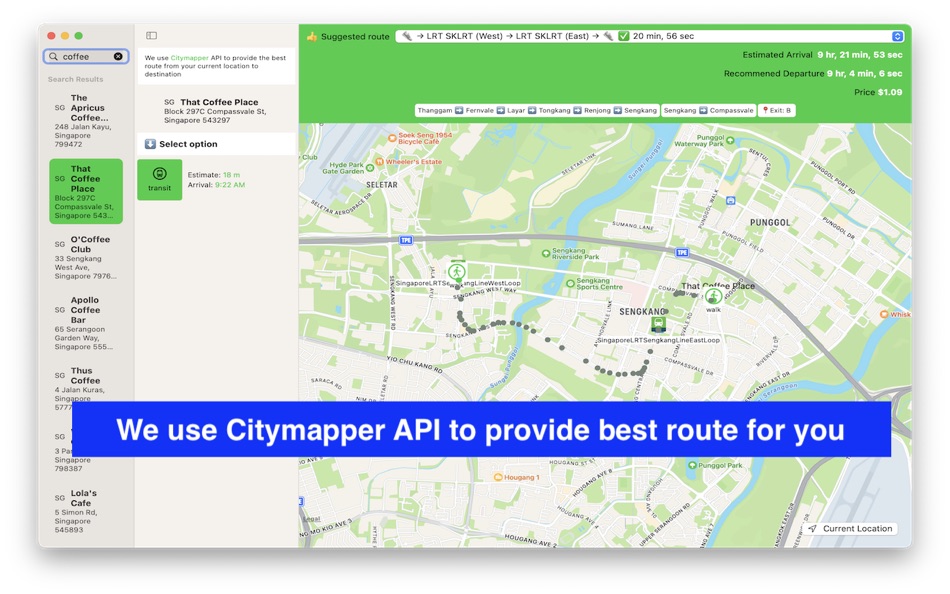Image resolution: width=950 pixels, height=594 pixels.
Task: Click the walk marker near That Coffee Place
Action: (713, 296)
